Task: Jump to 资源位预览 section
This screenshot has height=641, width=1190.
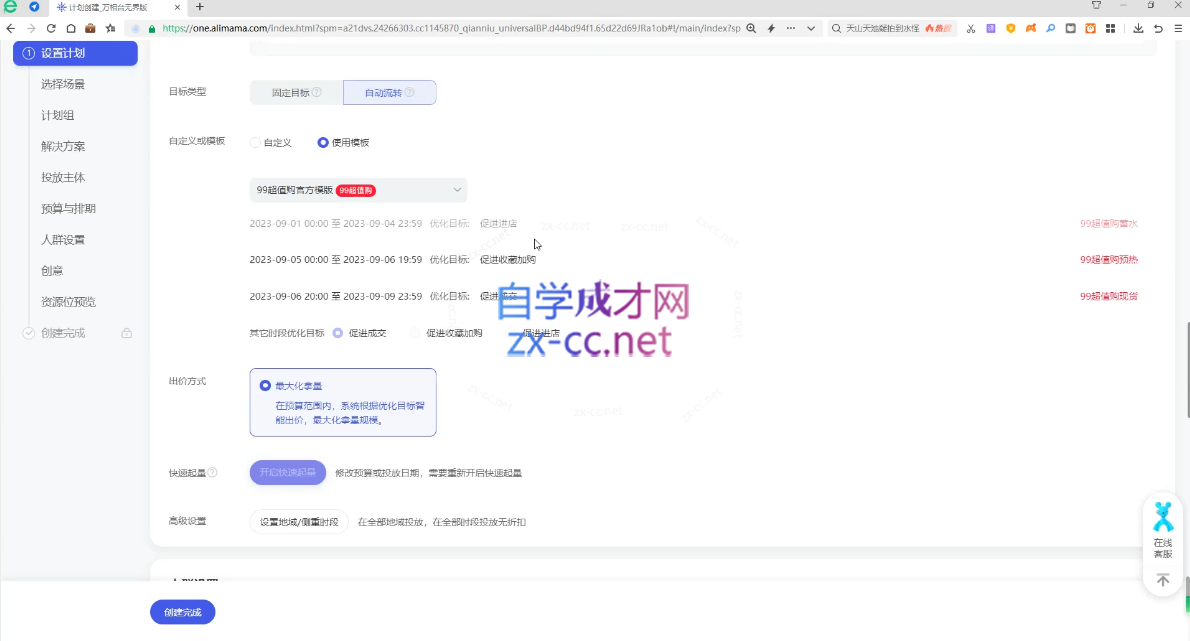Action: pyautogui.click(x=68, y=302)
